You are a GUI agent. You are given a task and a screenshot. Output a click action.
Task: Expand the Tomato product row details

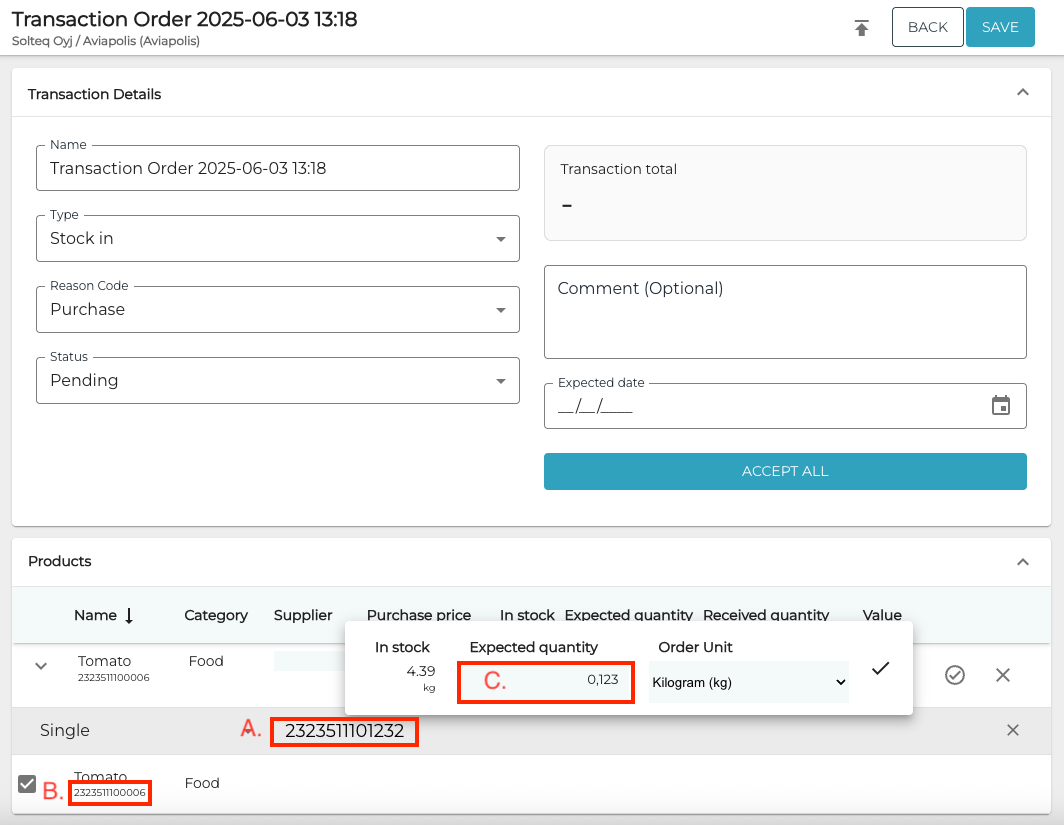[40, 668]
